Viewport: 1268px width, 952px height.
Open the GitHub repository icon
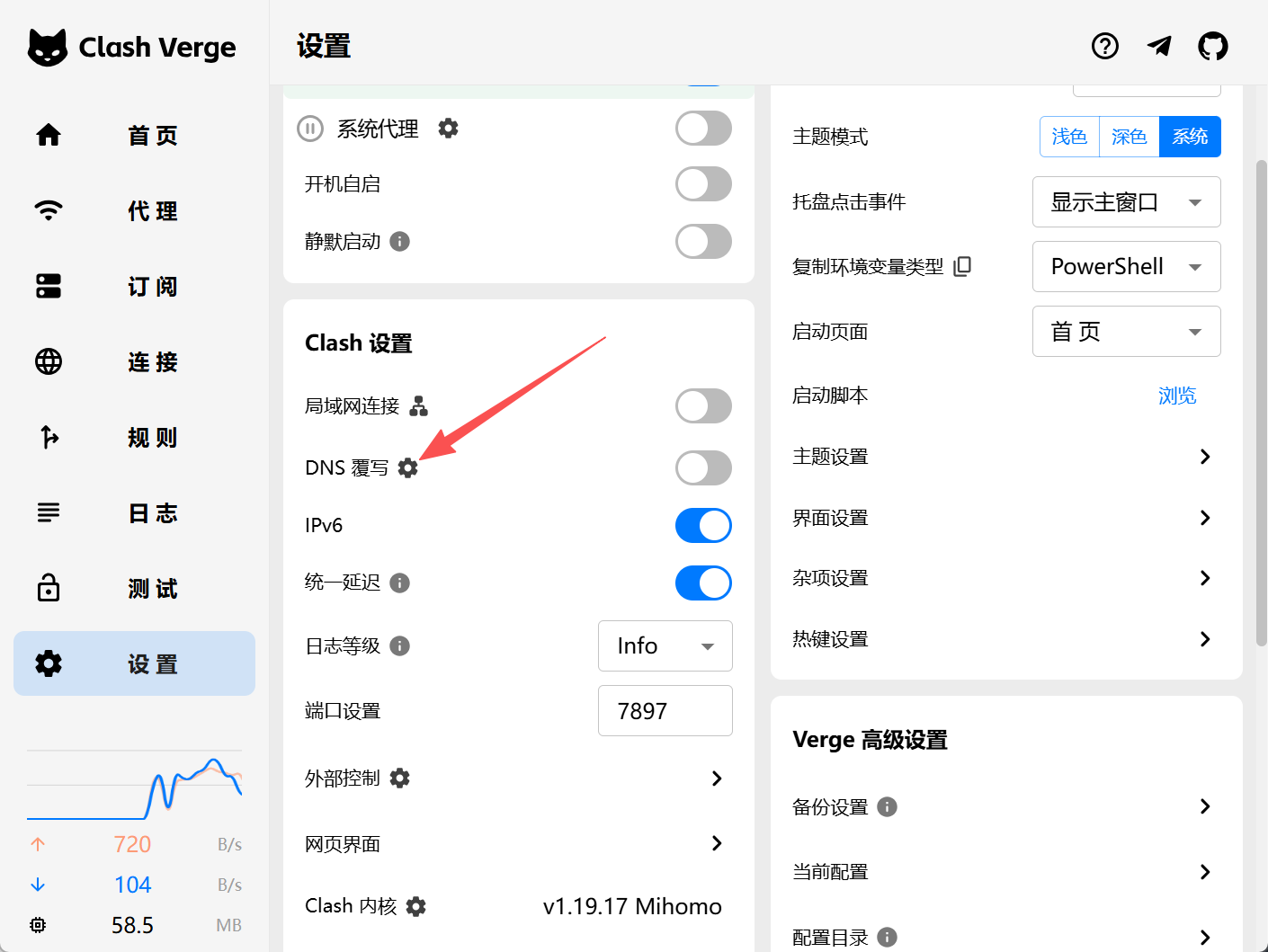point(1212,46)
